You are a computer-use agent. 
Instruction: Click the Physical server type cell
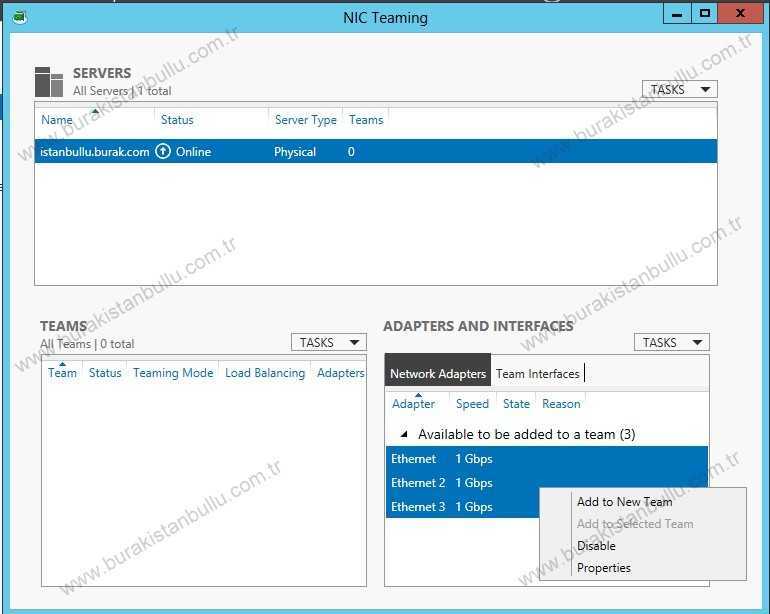295,152
